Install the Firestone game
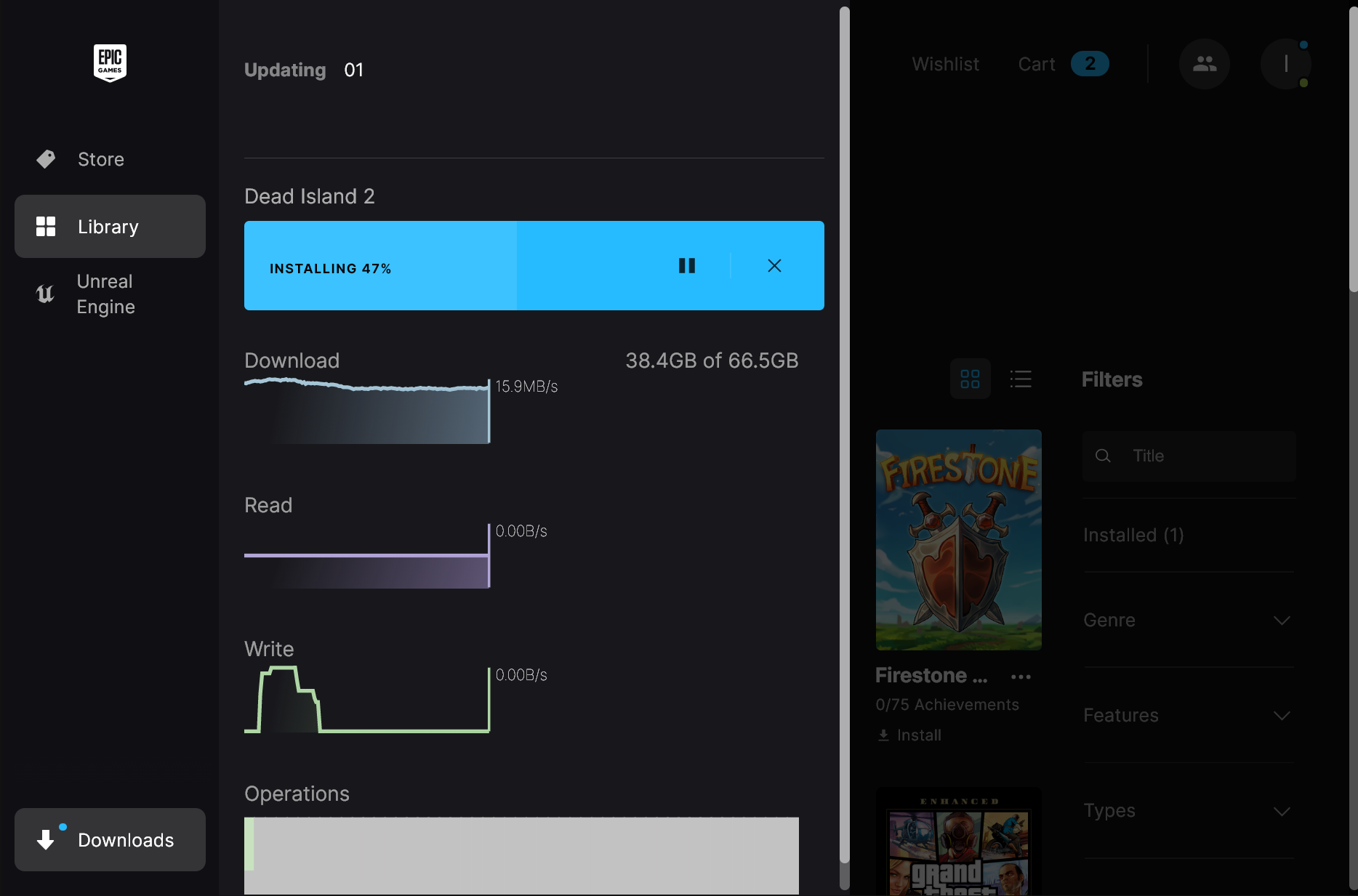This screenshot has height=896, width=1358. (x=909, y=735)
